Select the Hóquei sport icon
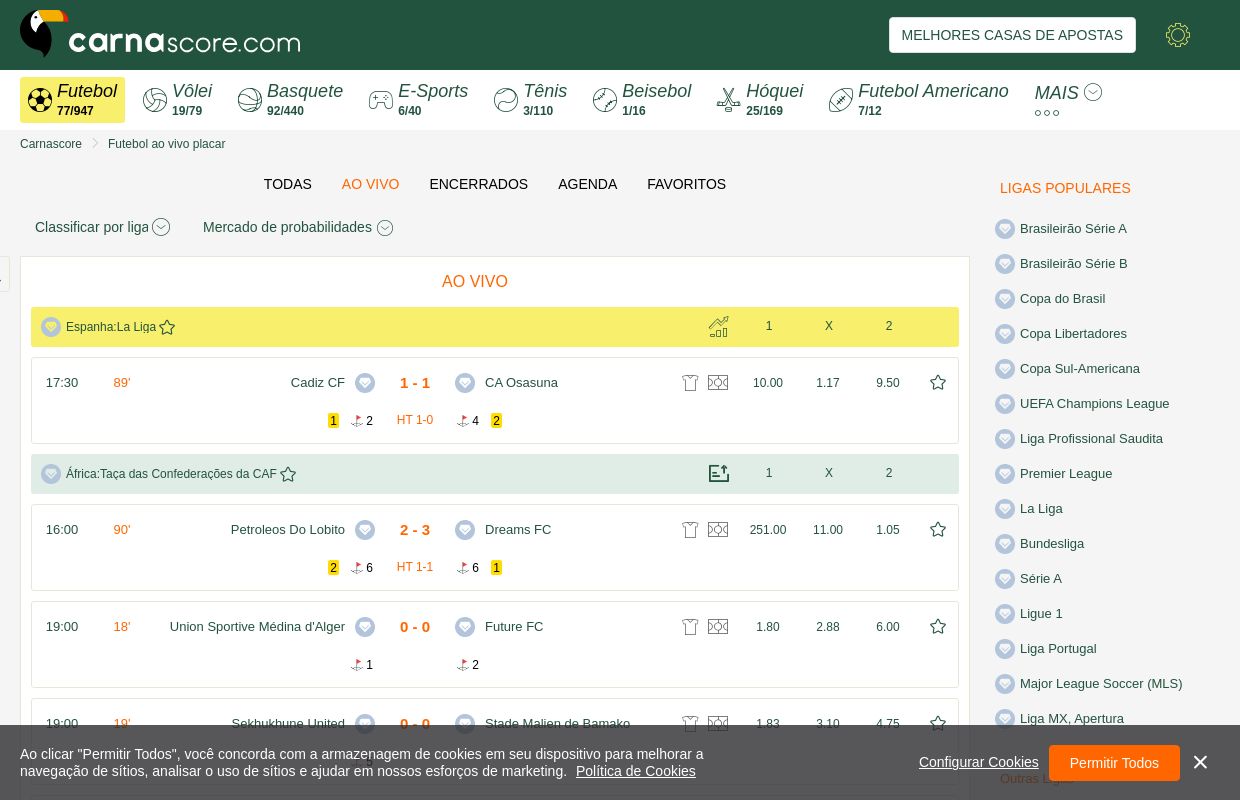 pyautogui.click(x=729, y=100)
